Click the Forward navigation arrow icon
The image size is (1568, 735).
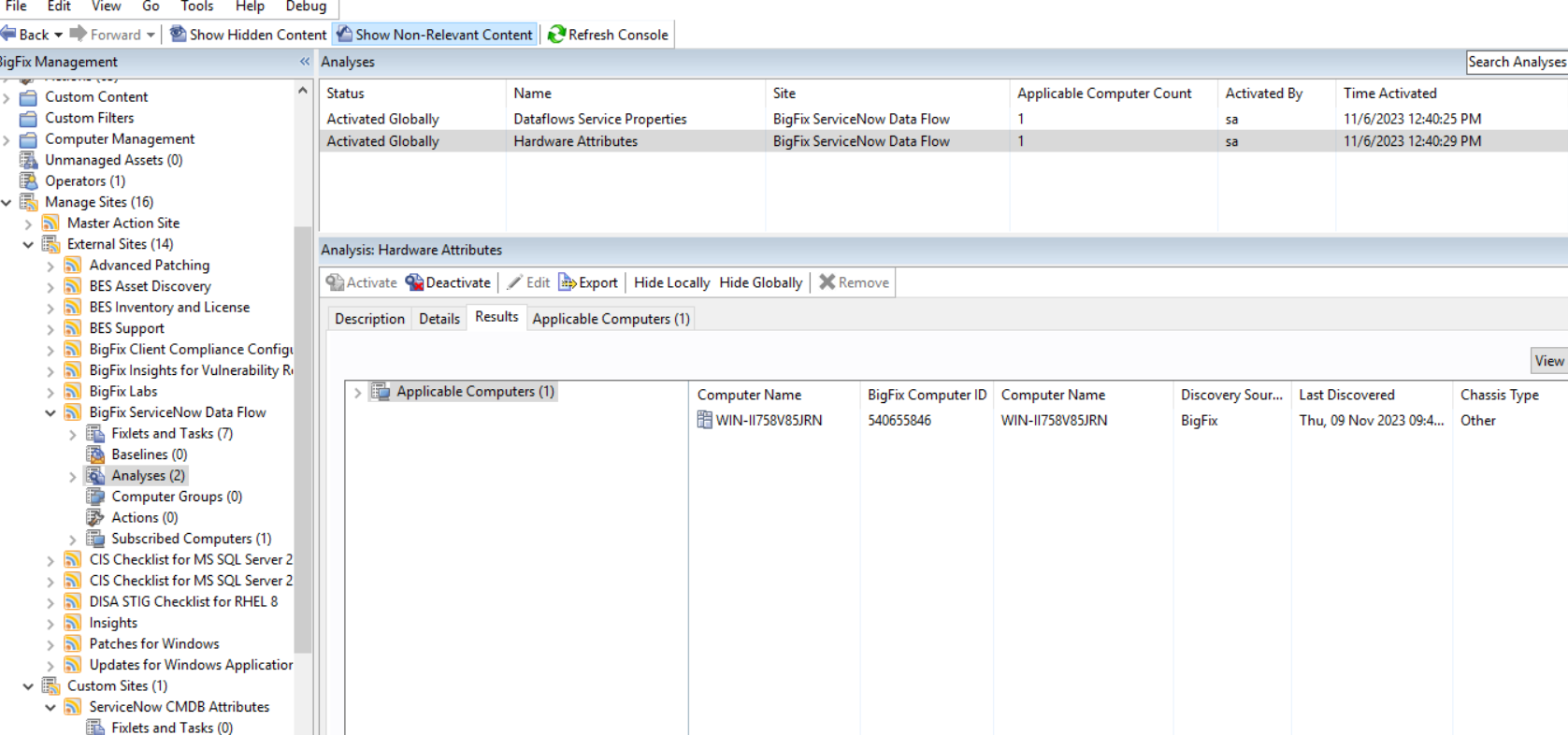click(x=79, y=35)
